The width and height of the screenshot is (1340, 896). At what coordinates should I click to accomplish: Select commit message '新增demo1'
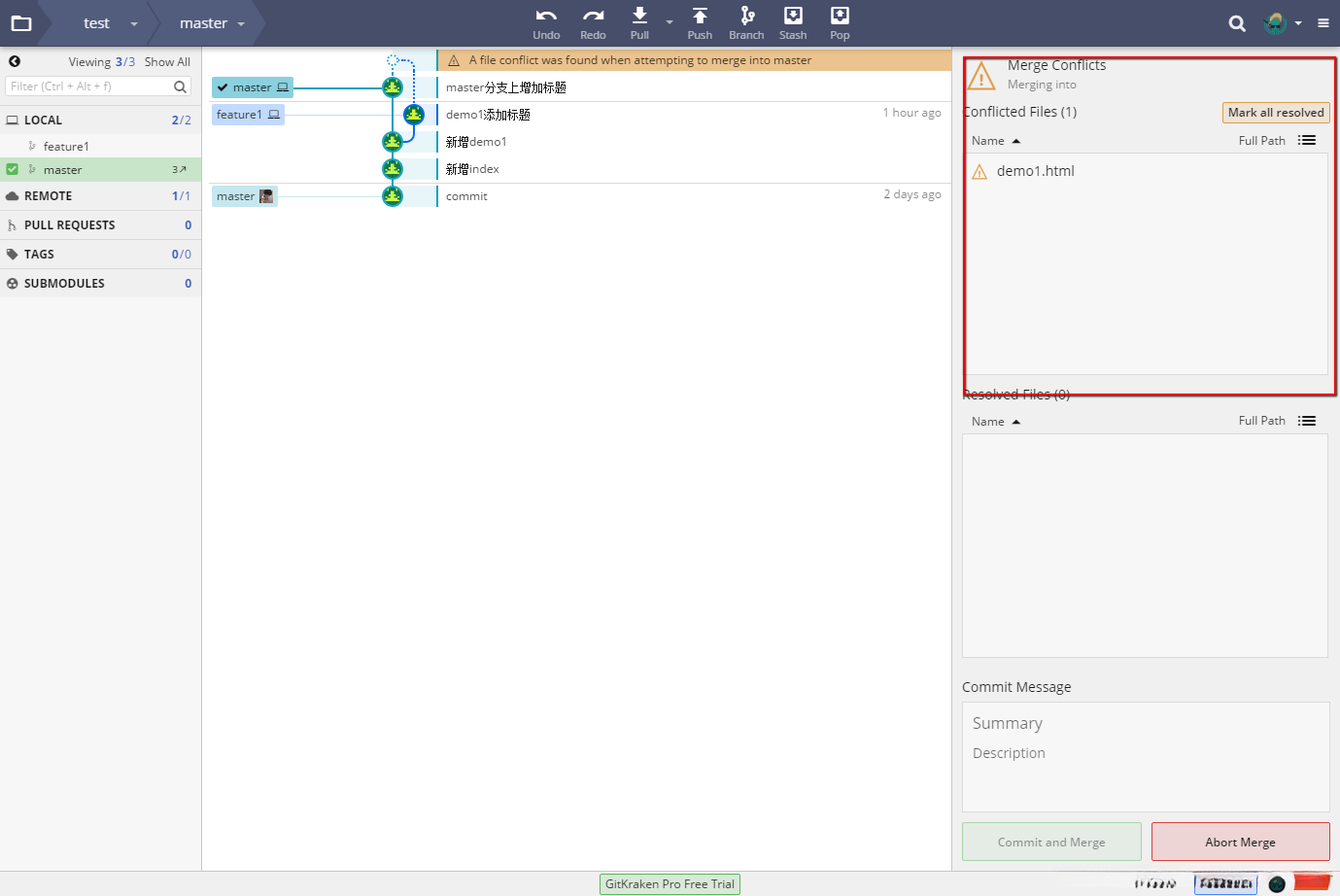(x=476, y=142)
